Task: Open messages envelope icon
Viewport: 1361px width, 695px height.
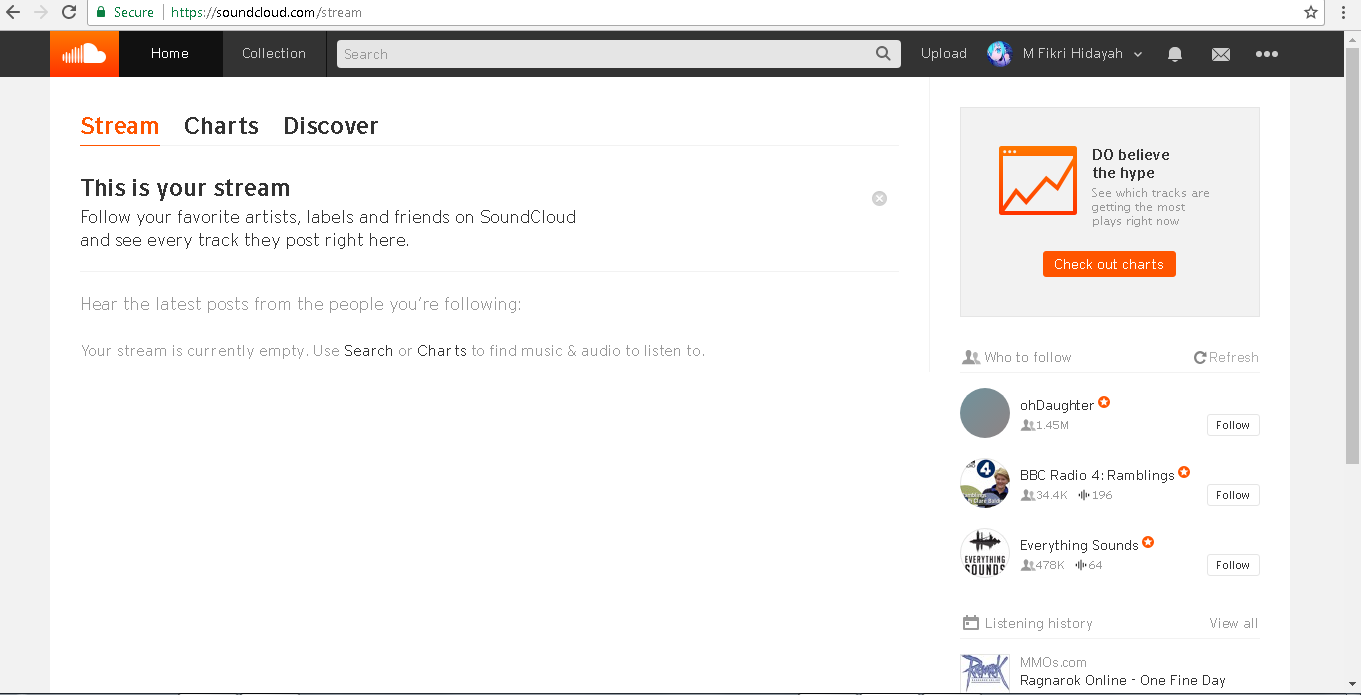Action: click(1221, 54)
